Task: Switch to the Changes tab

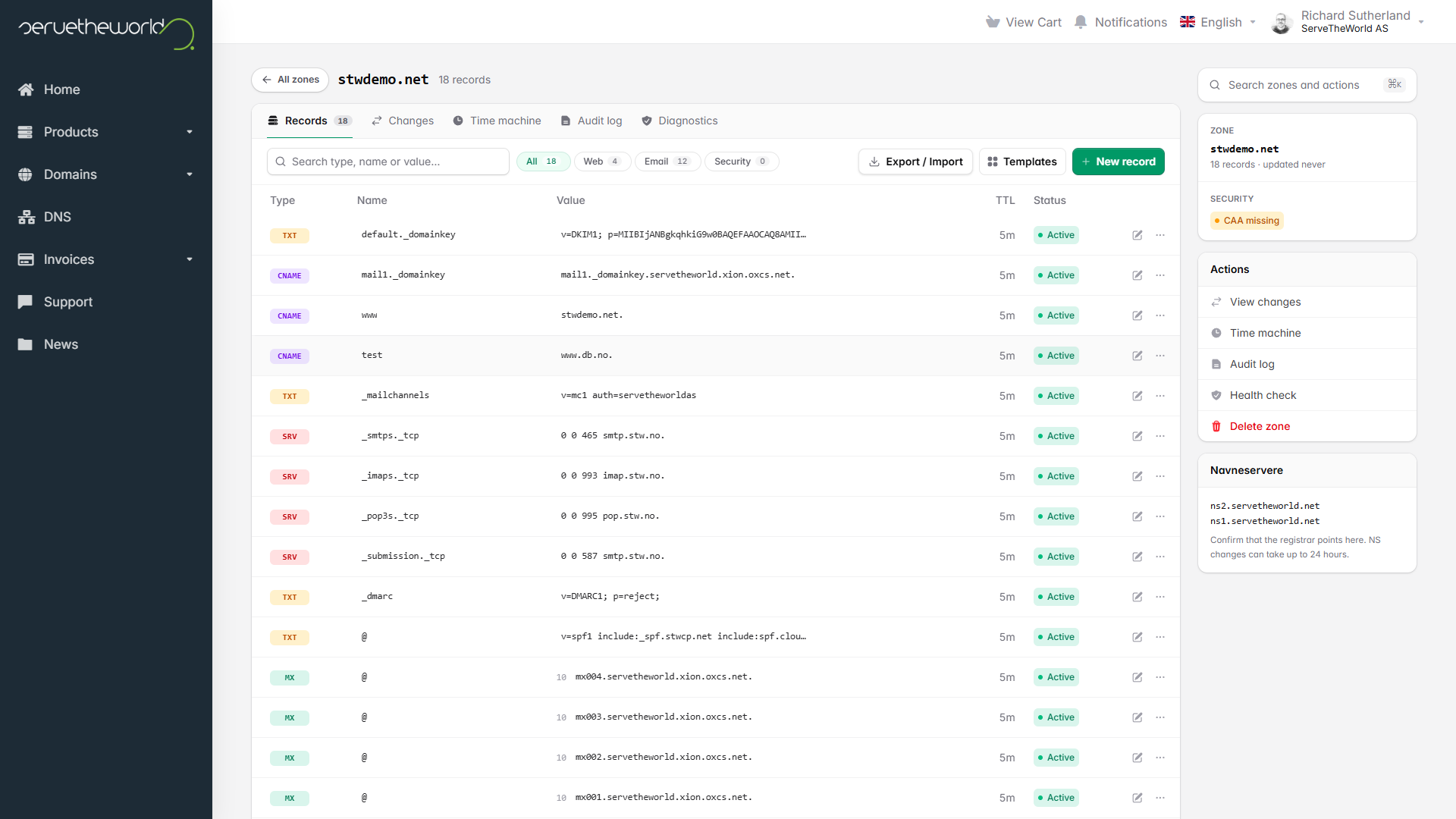Action: pyautogui.click(x=403, y=121)
